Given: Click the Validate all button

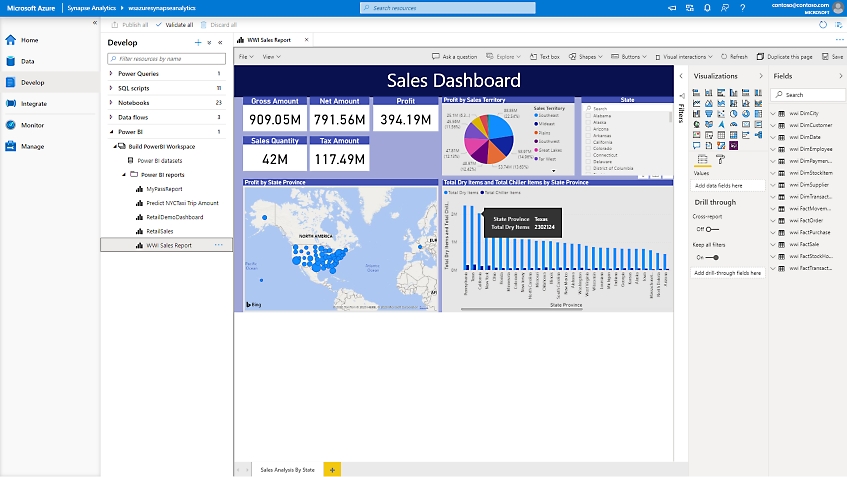Looking at the screenshot, I should tap(173, 24).
